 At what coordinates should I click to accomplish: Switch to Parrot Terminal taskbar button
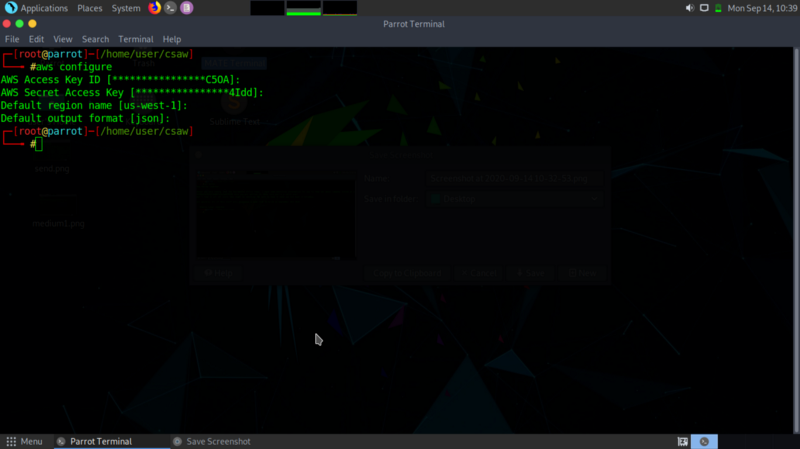click(x=112, y=441)
